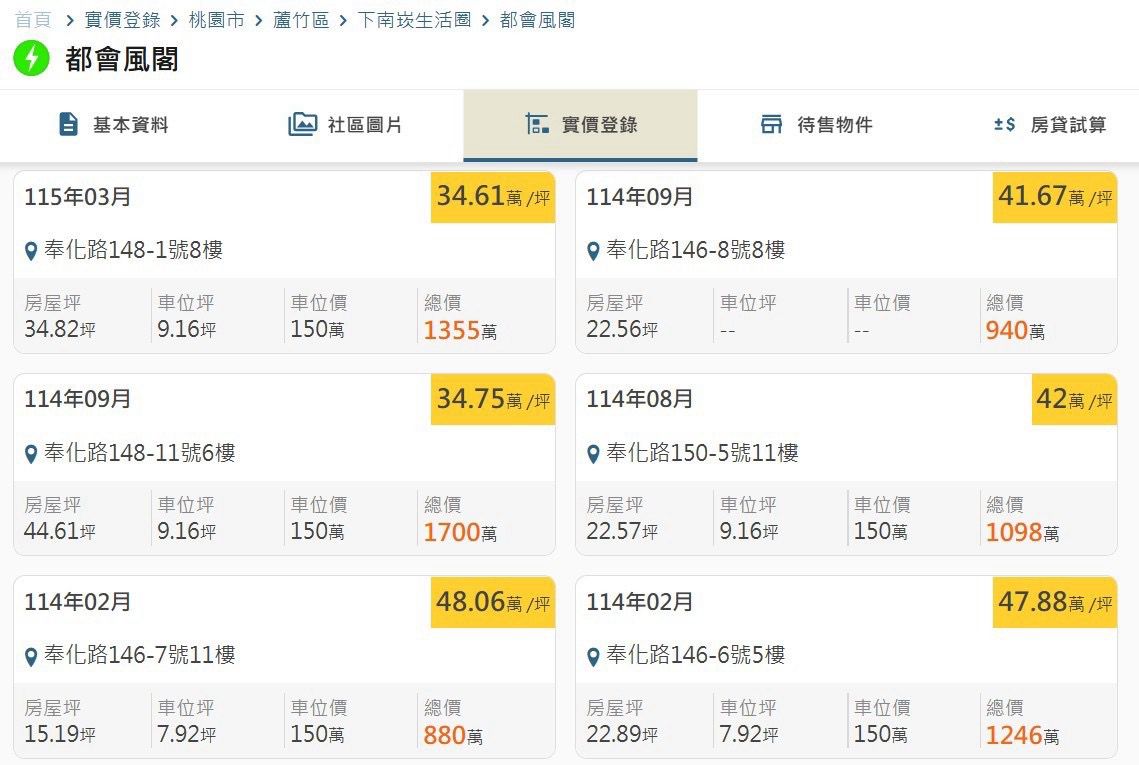Click the 實價登錄 chart icon
Image resolution: width=1139 pixels, height=765 pixels.
[538, 124]
